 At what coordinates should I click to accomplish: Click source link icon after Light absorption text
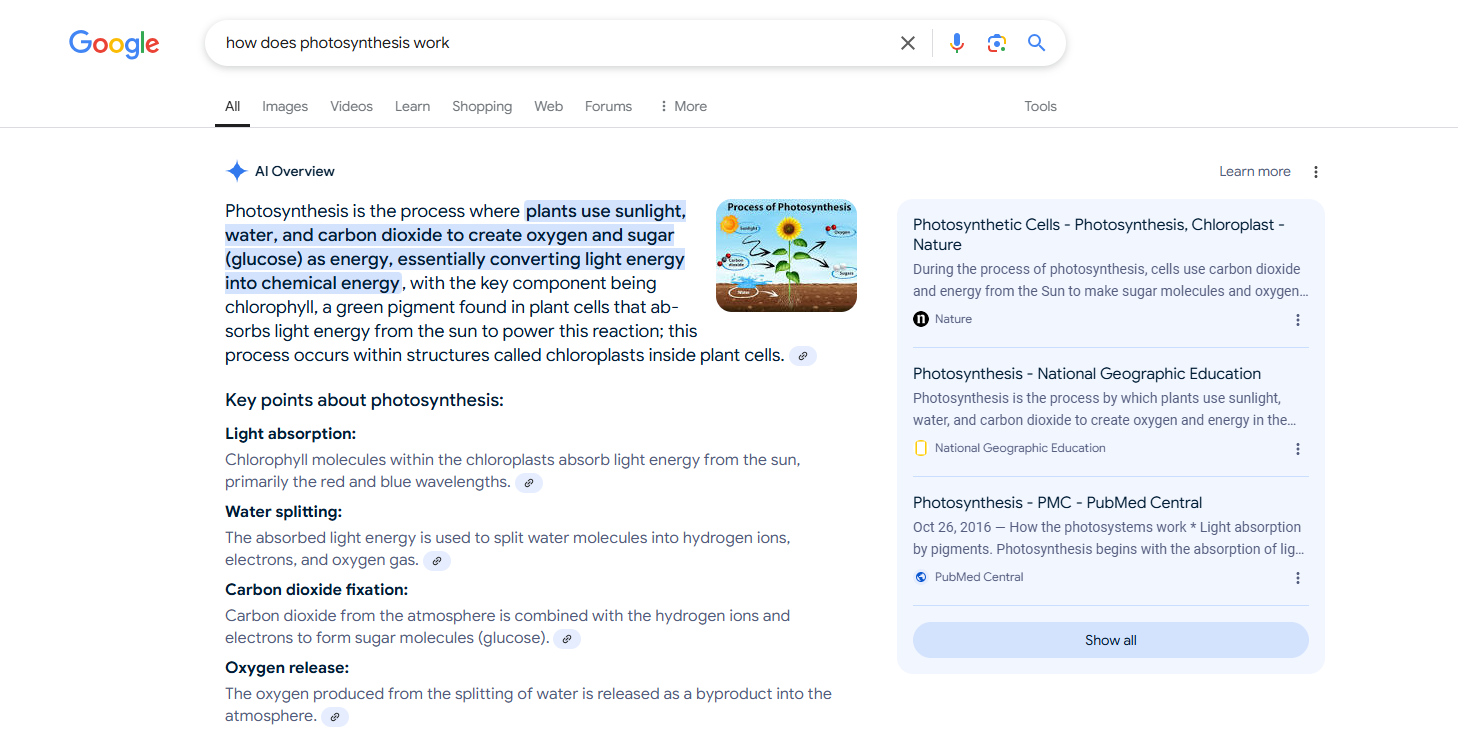pyautogui.click(x=529, y=483)
